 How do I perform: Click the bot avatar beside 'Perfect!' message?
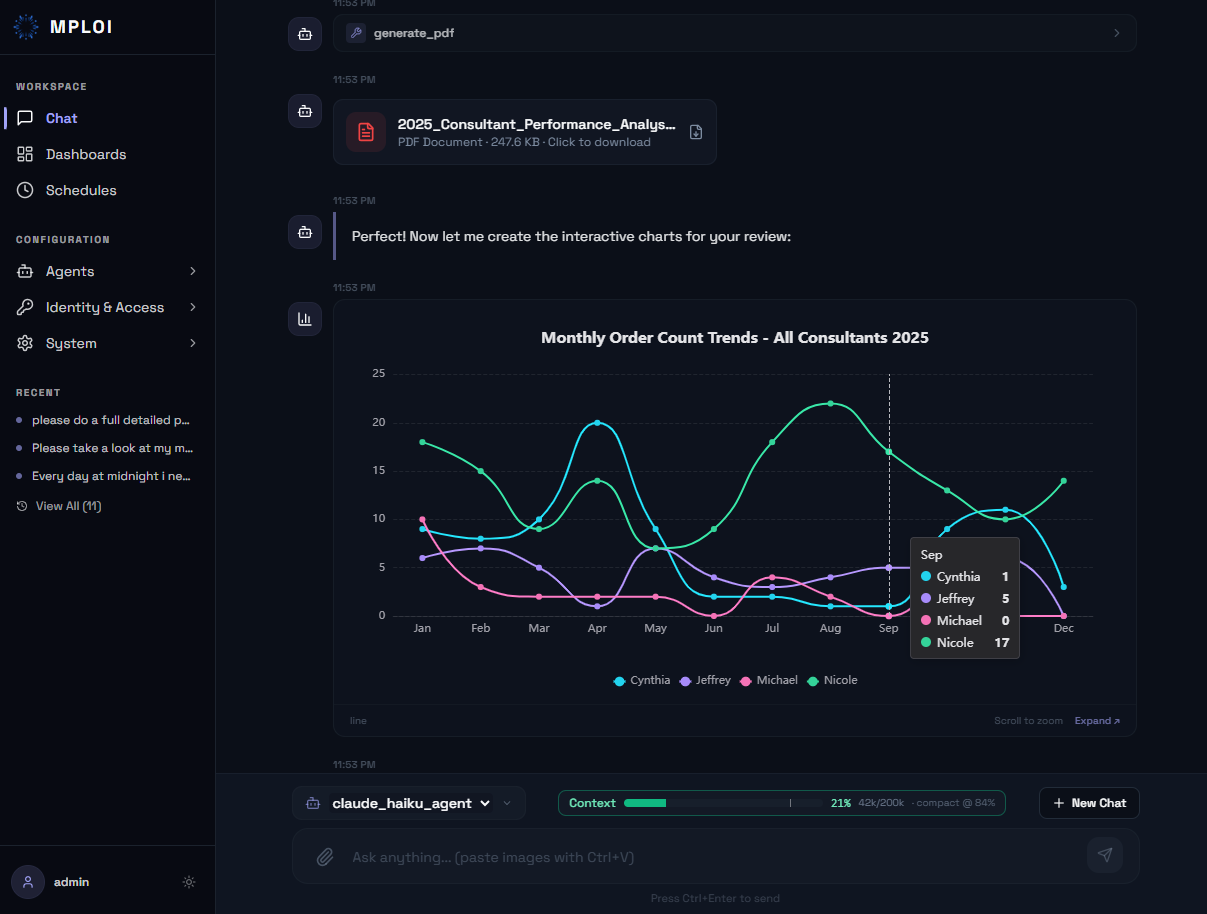point(305,232)
